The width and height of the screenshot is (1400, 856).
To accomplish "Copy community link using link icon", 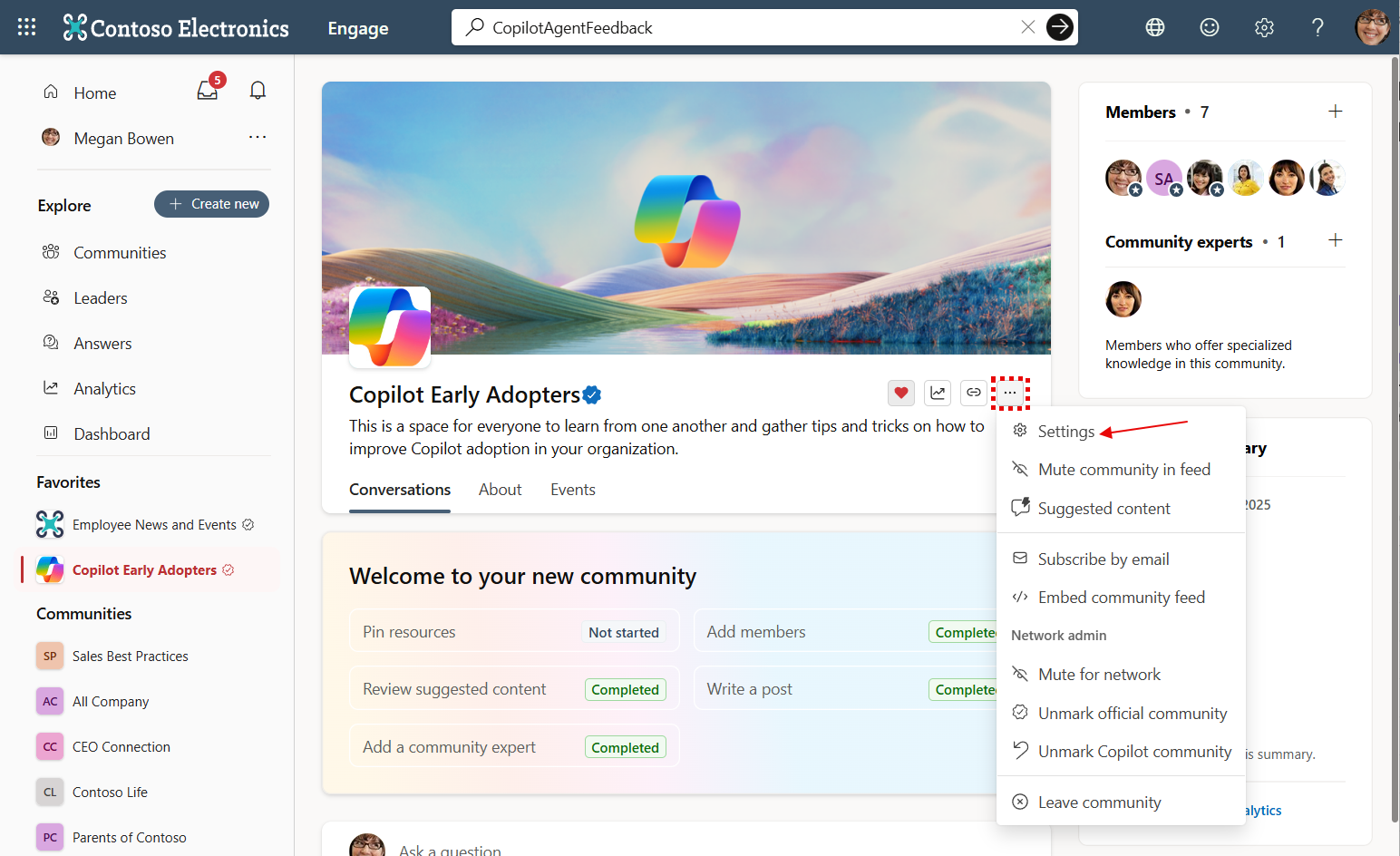I will click(973, 393).
